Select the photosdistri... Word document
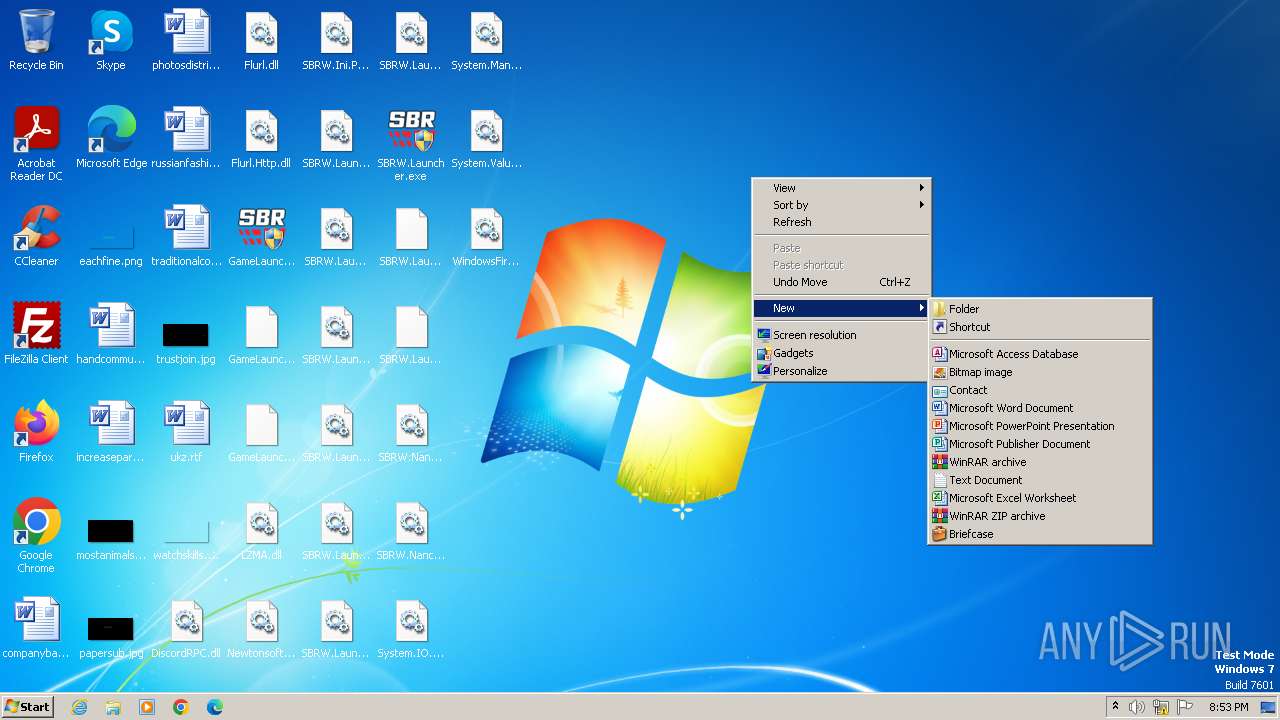Image resolution: width=1280 pixels, height=720 pixels. [186, 40]
